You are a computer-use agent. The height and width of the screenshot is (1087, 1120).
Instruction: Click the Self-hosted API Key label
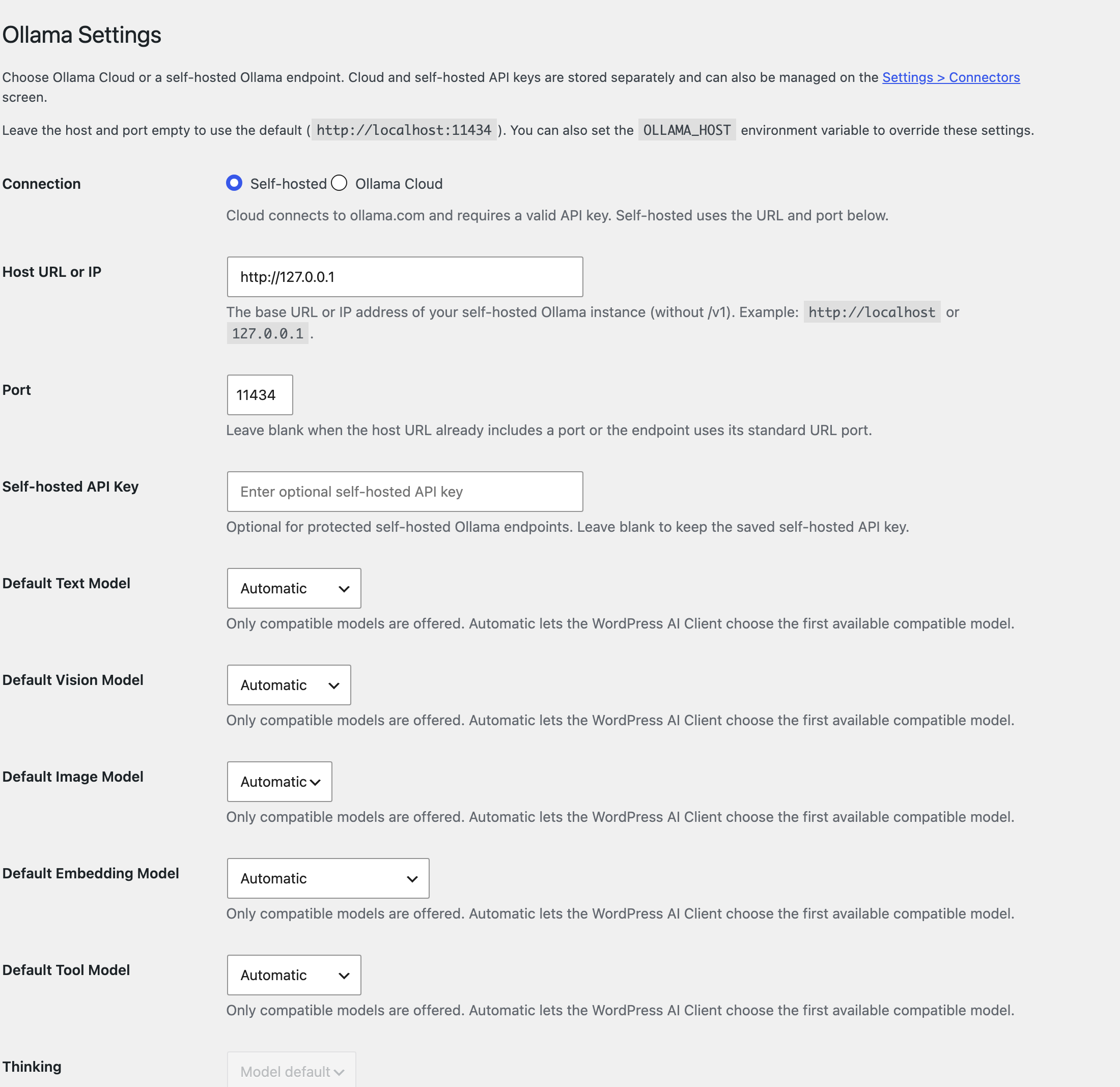tap(70, 487)
